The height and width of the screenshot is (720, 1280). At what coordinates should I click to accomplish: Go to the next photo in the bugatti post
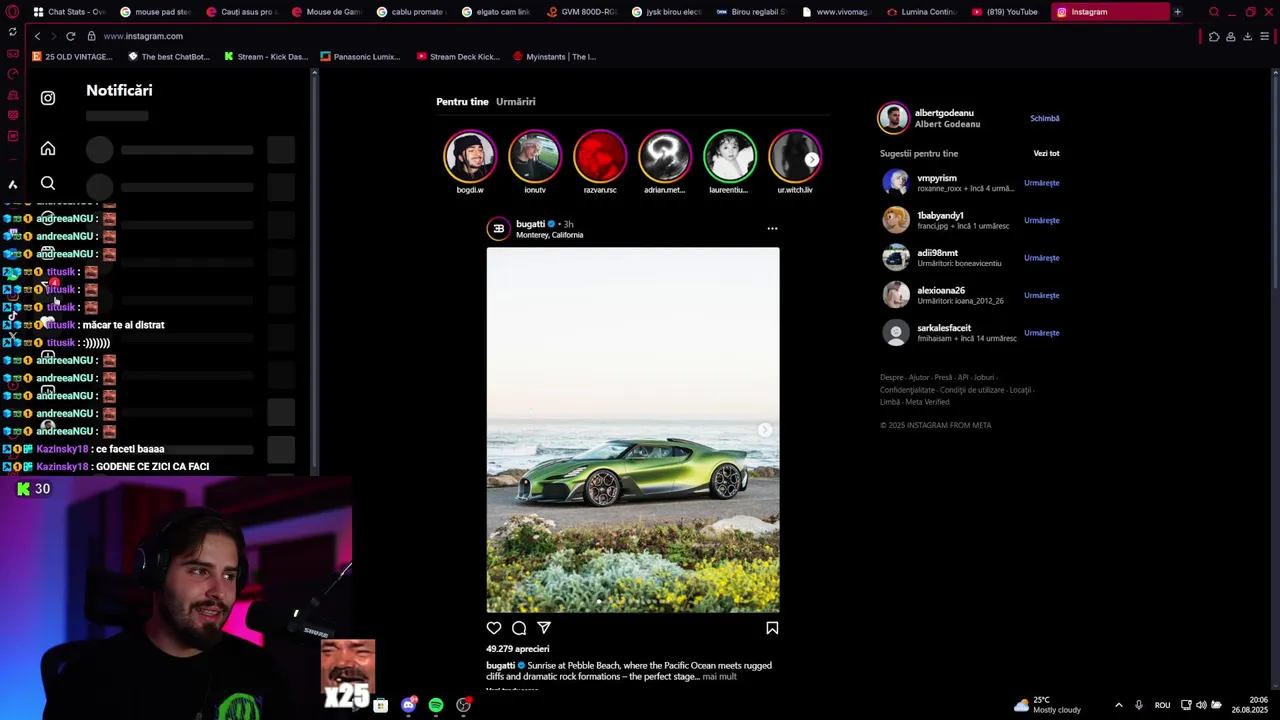[x=764, y=430]
